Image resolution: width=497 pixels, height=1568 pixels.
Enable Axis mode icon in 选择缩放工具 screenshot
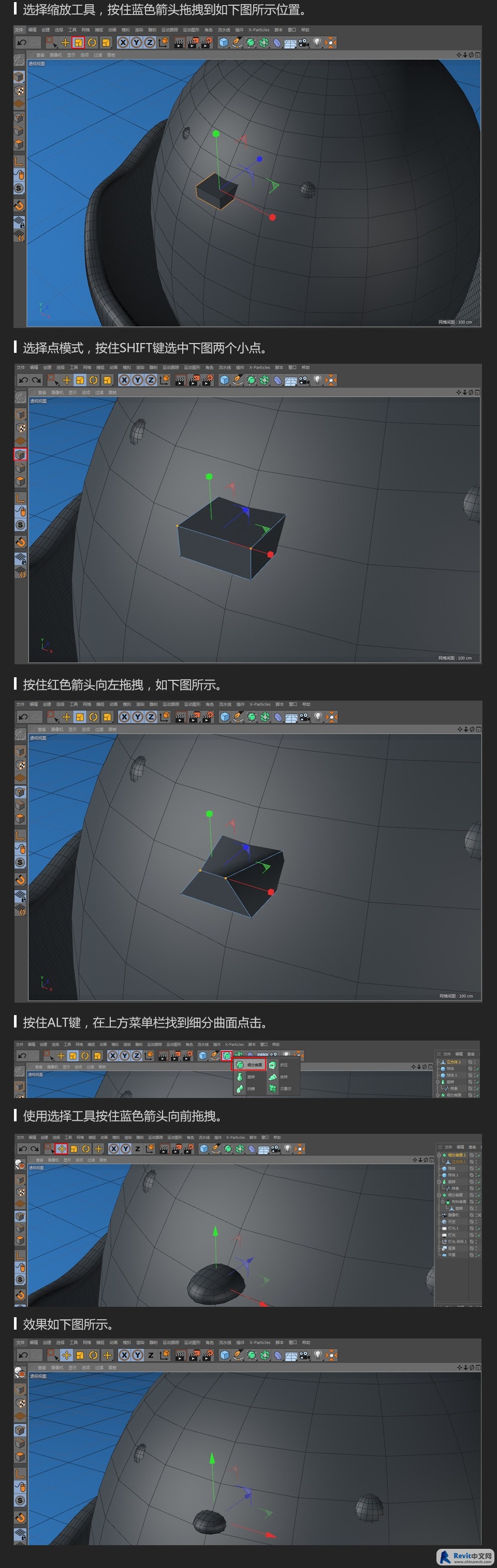pos(19,161)
